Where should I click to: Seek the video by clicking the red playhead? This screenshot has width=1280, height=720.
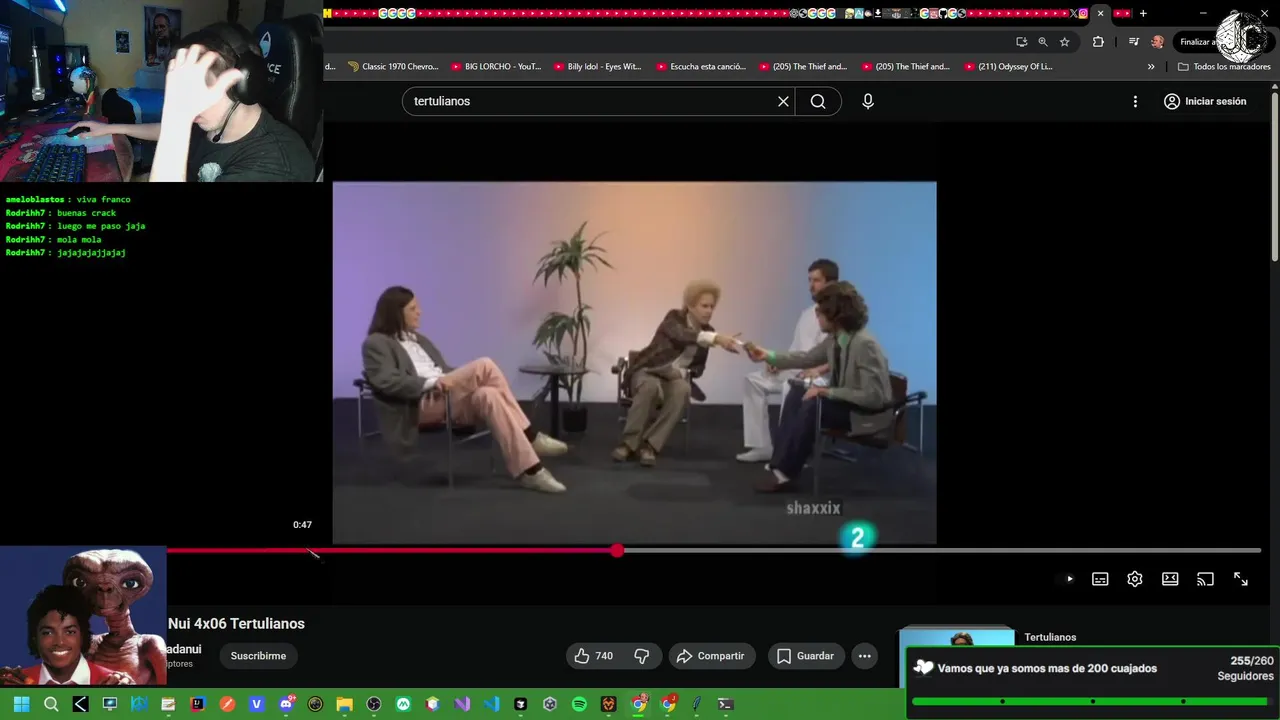(x=618, y=551)
